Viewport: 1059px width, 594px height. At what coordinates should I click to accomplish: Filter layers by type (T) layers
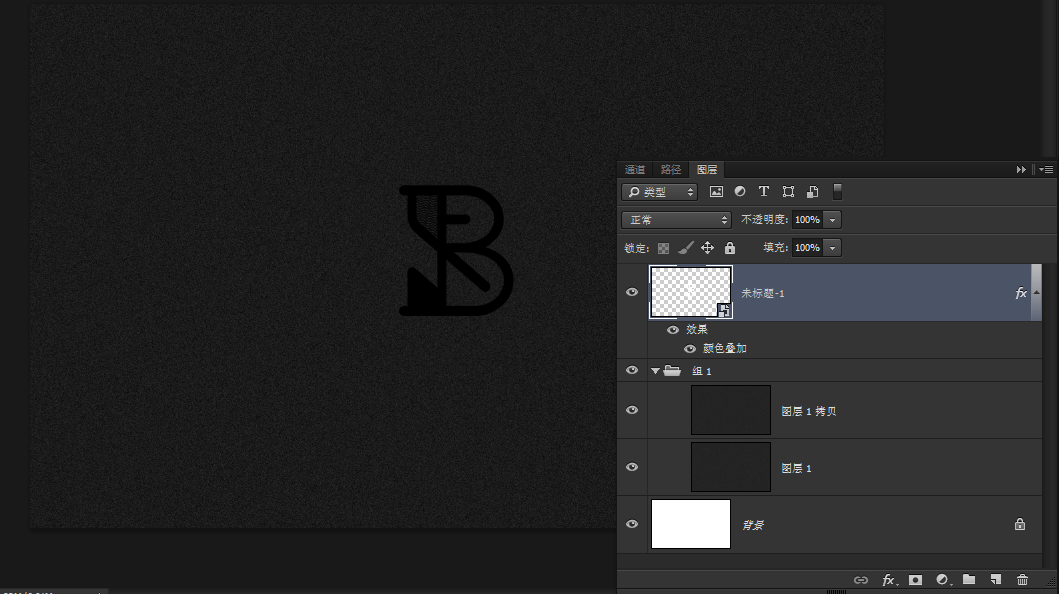coord(764,192)
